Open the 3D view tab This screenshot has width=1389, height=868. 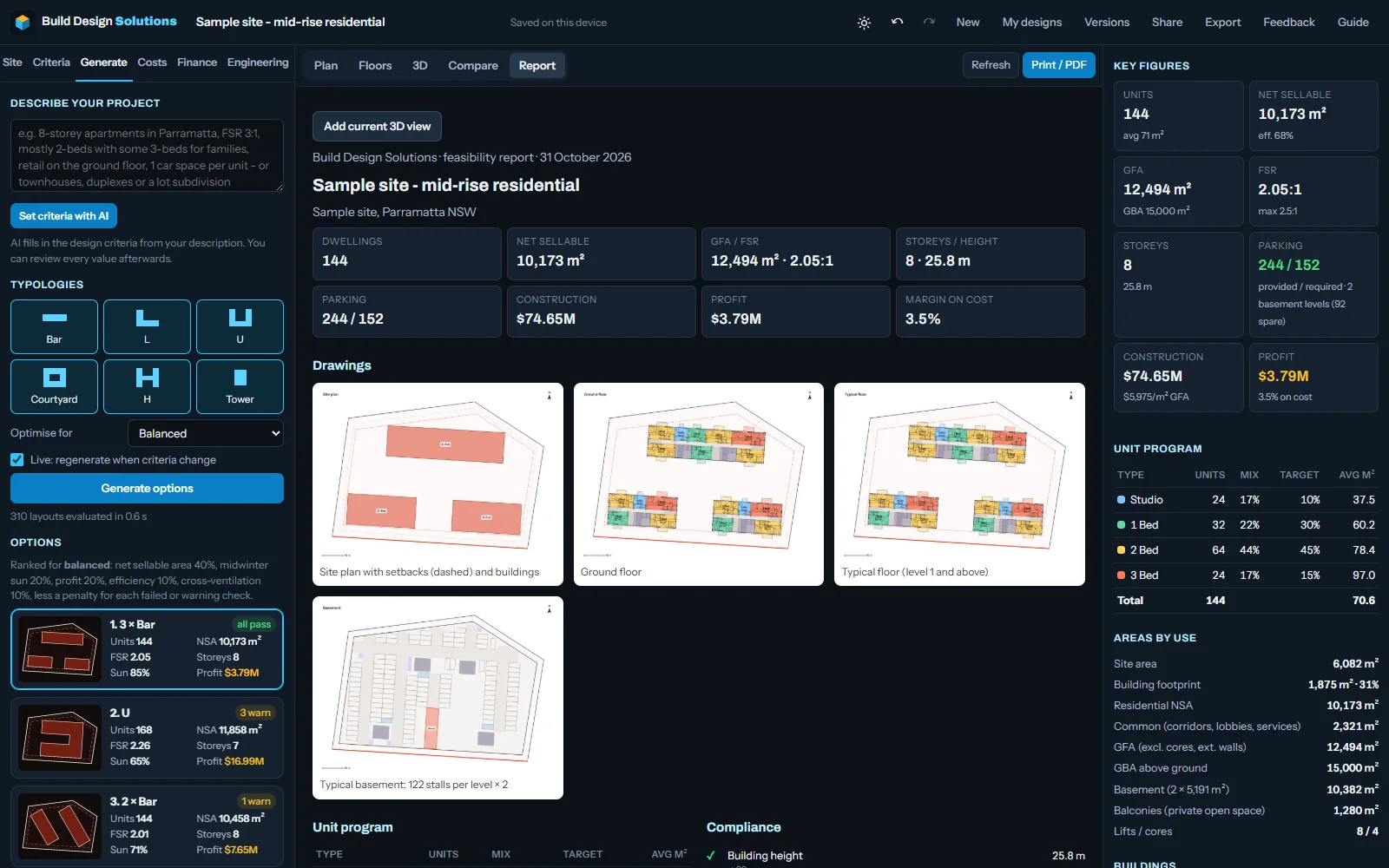(420, 65)
